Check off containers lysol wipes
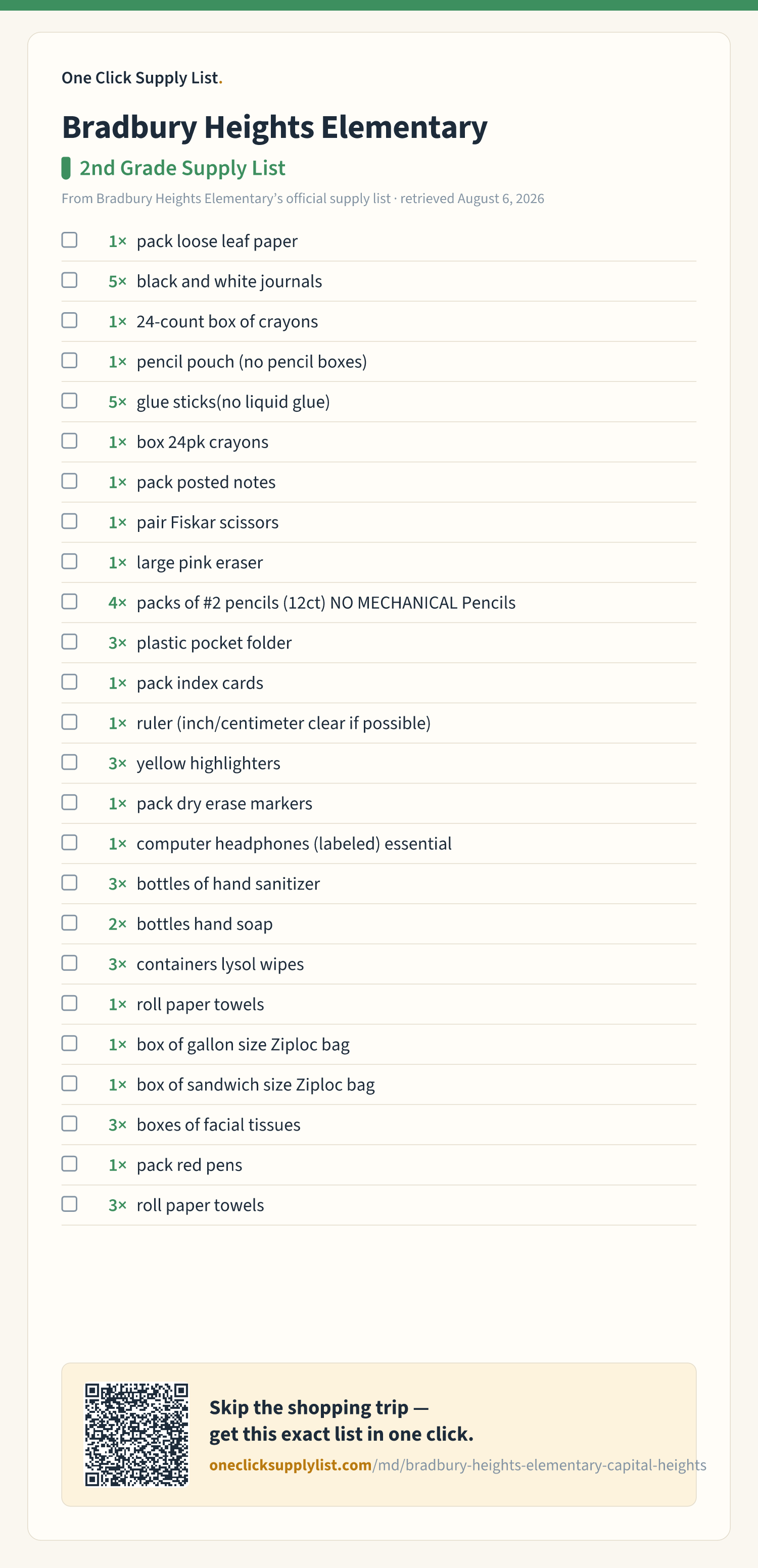The image size is (758, 1568). 69,963
